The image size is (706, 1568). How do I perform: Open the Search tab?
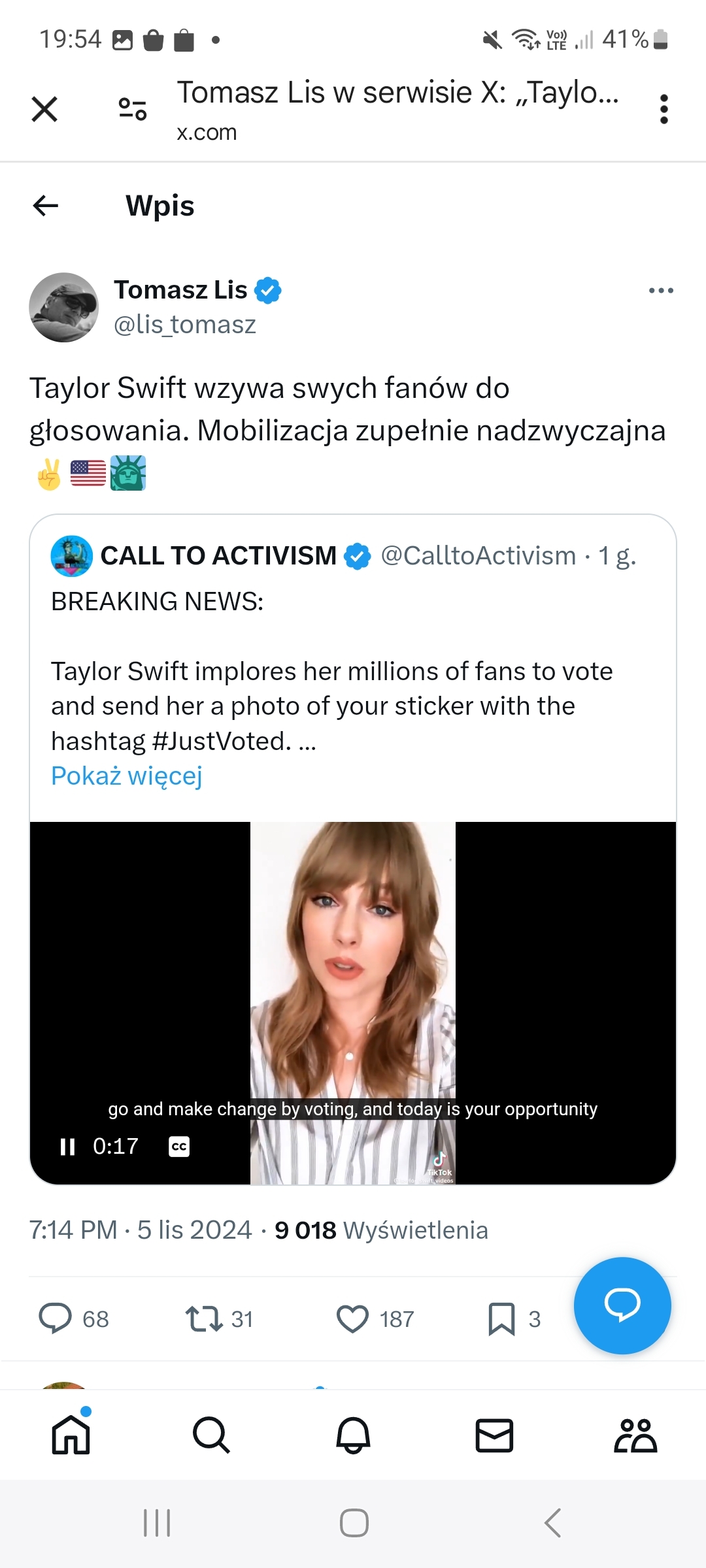tap(212, 1435)
